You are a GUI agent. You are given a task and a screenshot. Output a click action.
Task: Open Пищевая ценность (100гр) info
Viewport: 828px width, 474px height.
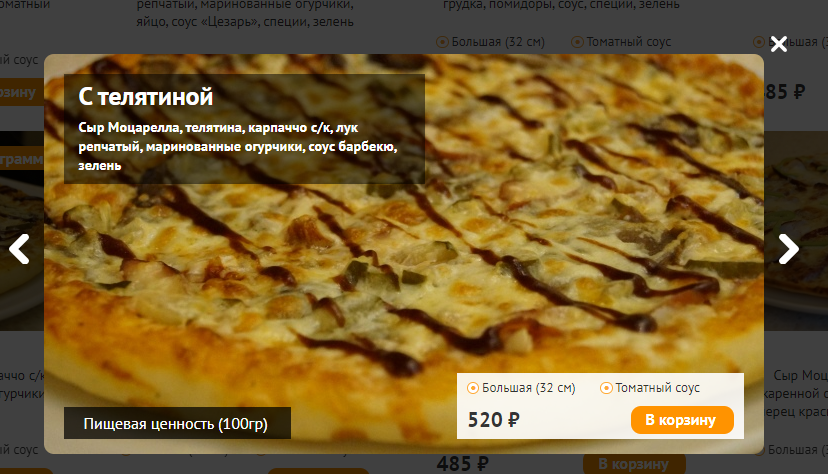click(x=177, y=423)
